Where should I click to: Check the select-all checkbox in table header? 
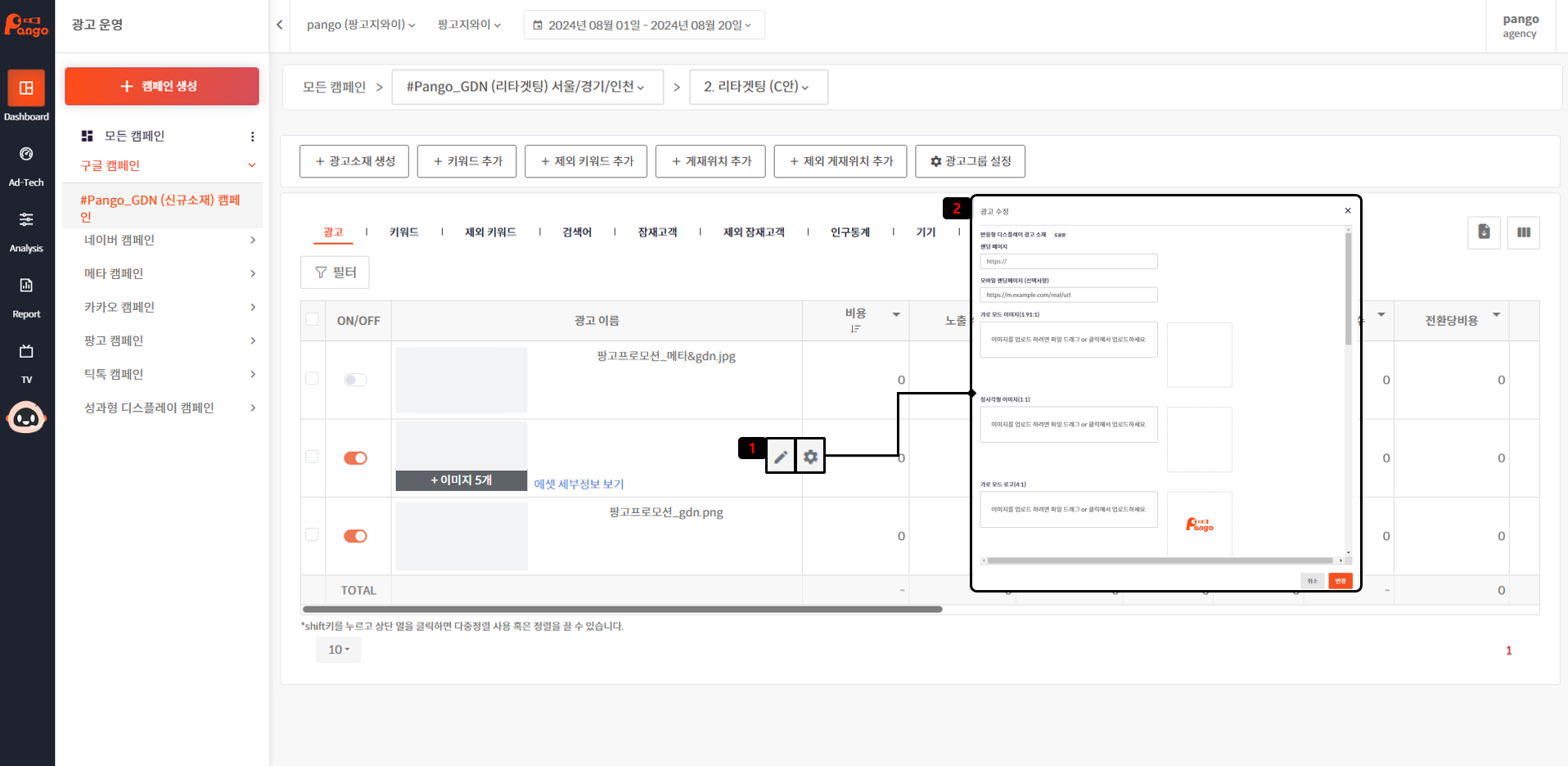[x=312, y=319]
